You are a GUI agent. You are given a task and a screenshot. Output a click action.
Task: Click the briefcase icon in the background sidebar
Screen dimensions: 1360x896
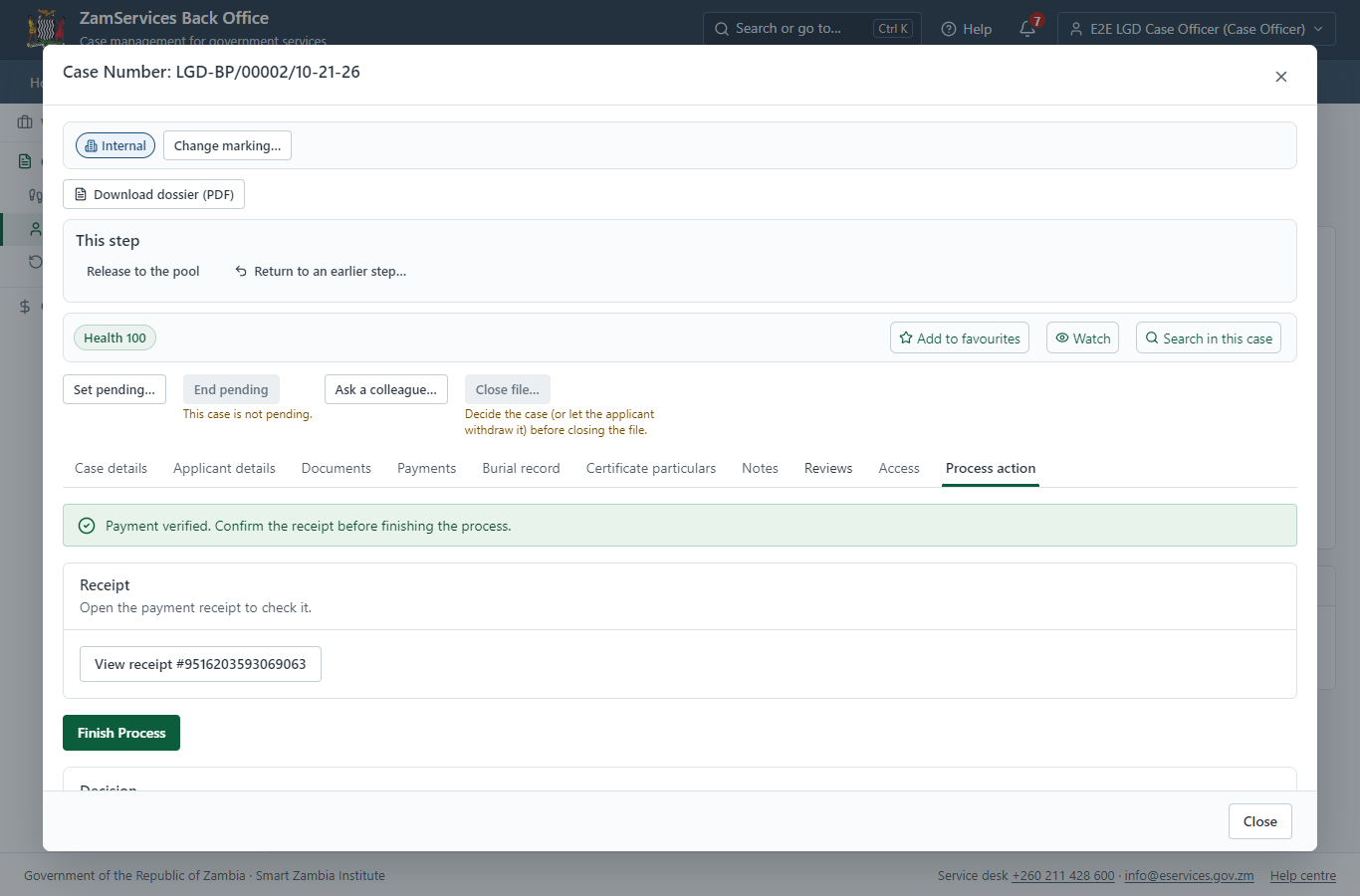tap(25, 122)
